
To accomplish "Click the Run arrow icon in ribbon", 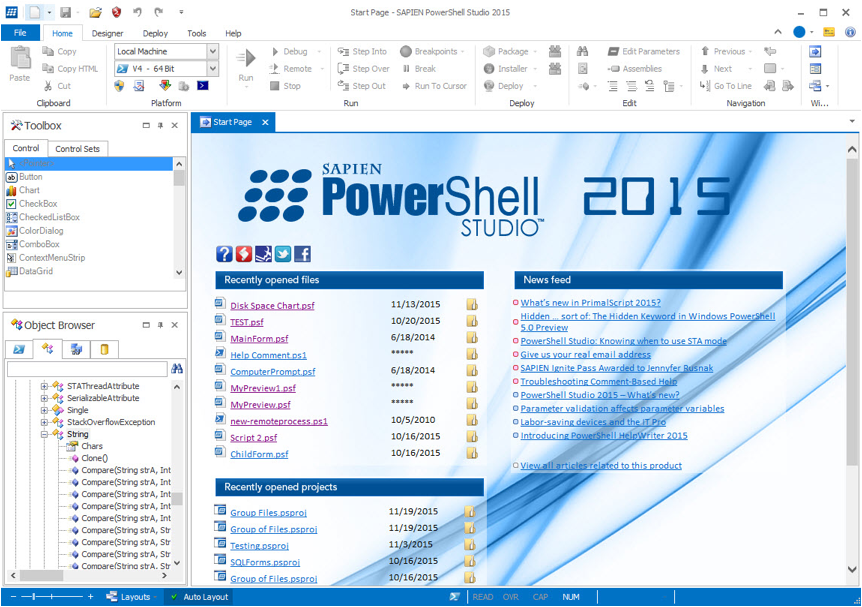I will coord(245,61).
